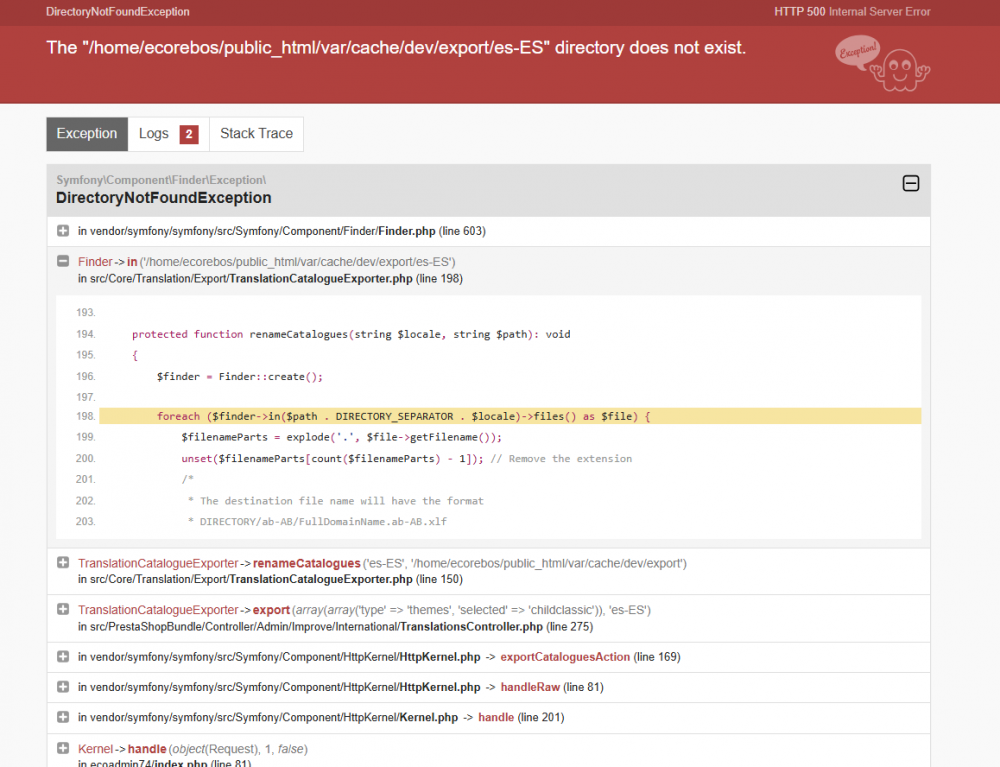
Task: Click the Finder class link
Action: pyautogui.click(x=95, y=262)
